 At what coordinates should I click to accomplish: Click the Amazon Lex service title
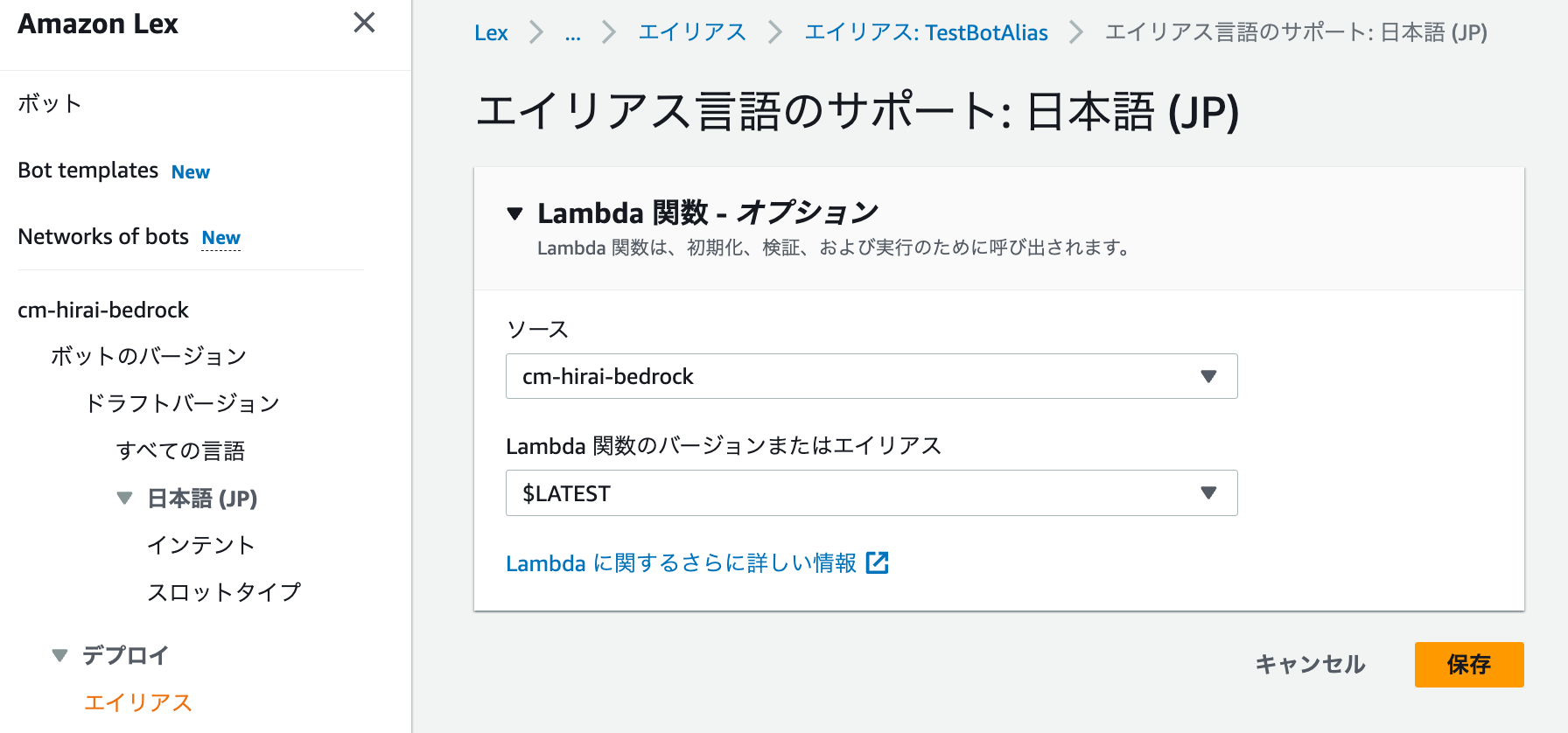[x=97, y=24]
